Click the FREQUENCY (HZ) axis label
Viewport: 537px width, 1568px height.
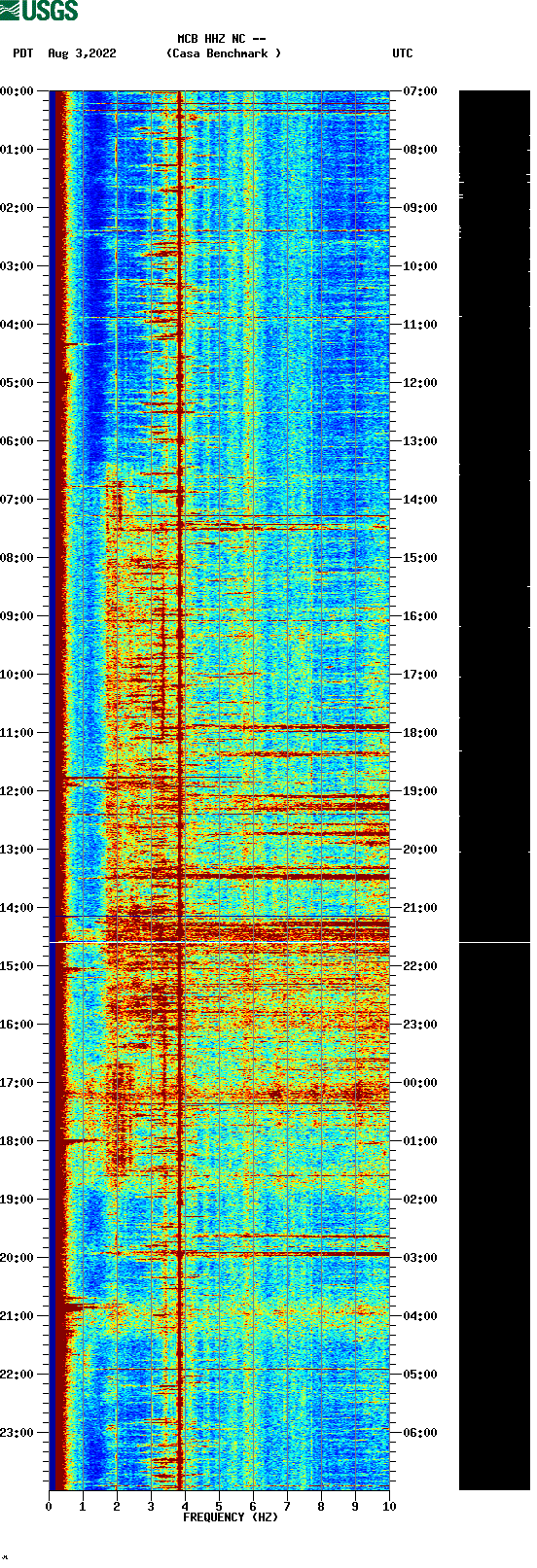click(231, 1516)
